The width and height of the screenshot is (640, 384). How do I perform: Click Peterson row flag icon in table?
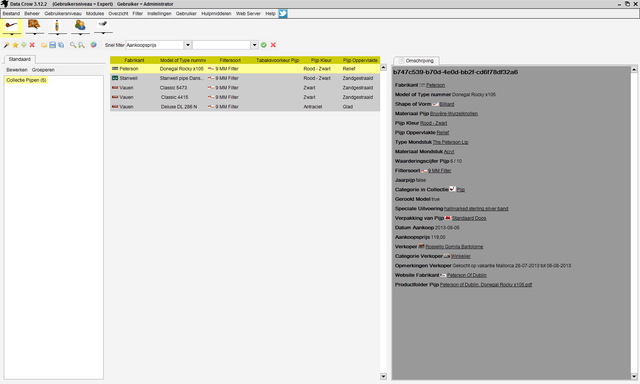[115, 69]
